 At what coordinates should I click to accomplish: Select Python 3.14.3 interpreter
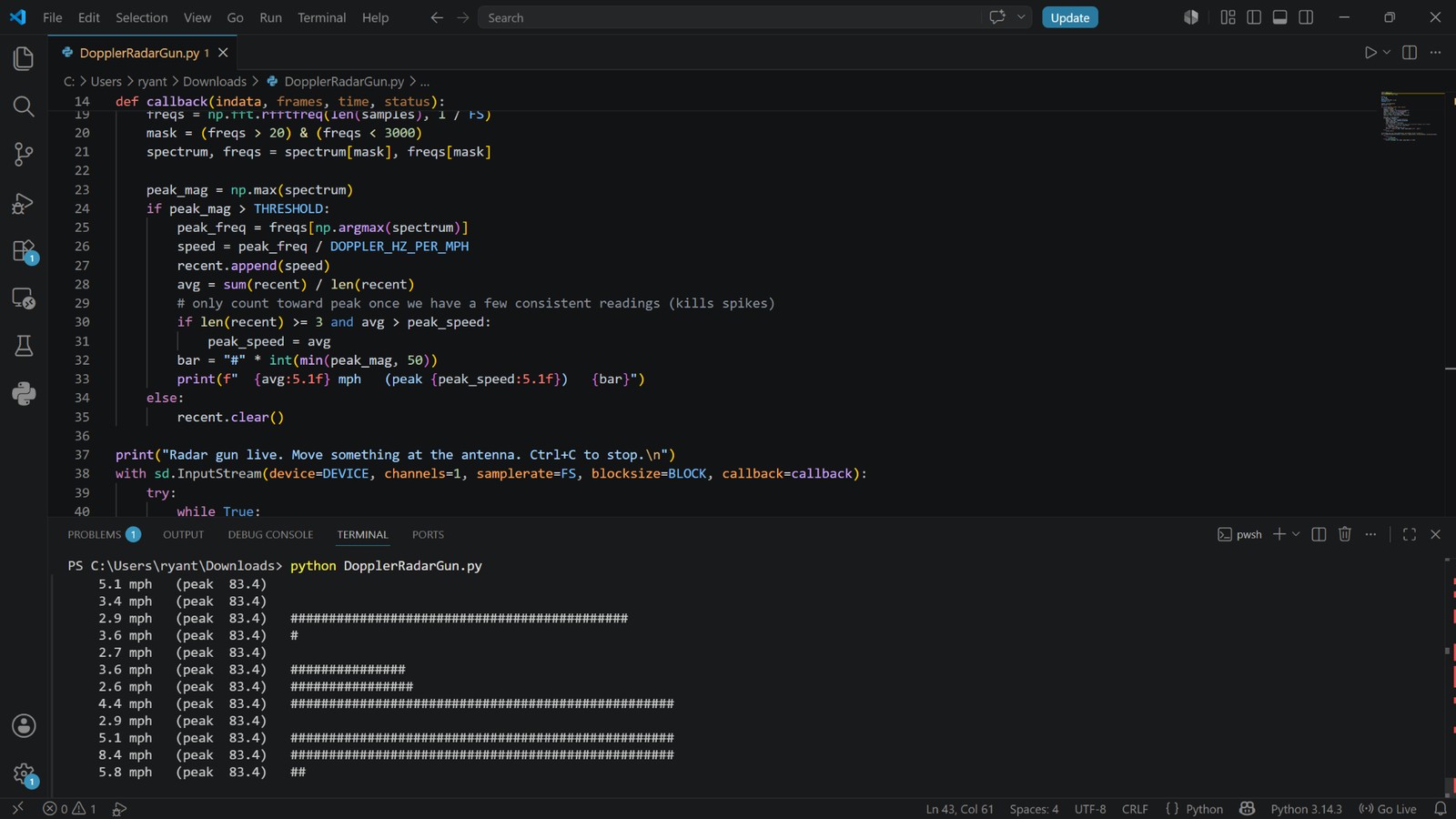click(1306, 809)
